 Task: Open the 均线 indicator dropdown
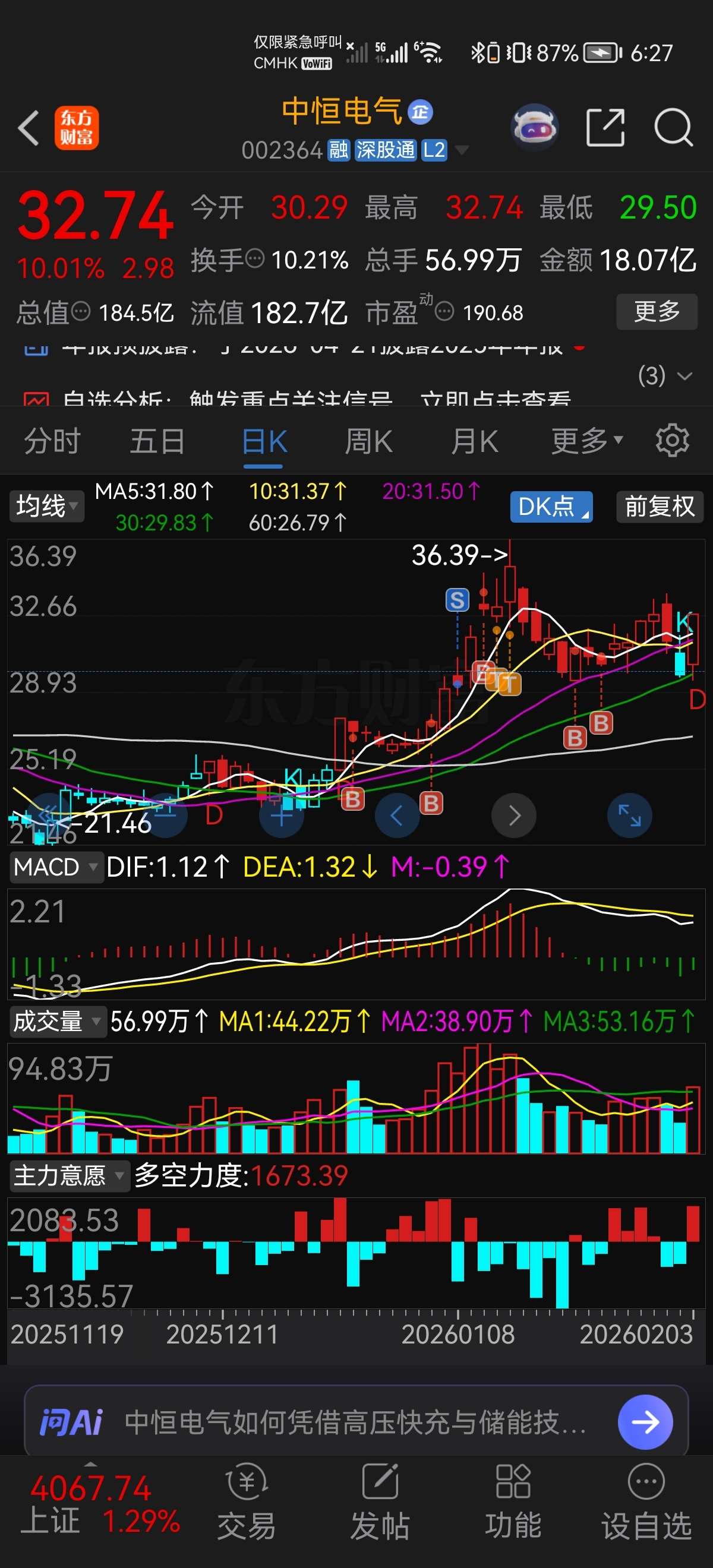[x=46, y=507]
